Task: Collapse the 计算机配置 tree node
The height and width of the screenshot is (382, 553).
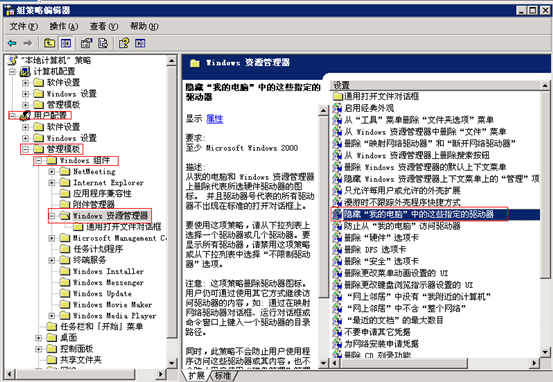Action: coord(12,72)
